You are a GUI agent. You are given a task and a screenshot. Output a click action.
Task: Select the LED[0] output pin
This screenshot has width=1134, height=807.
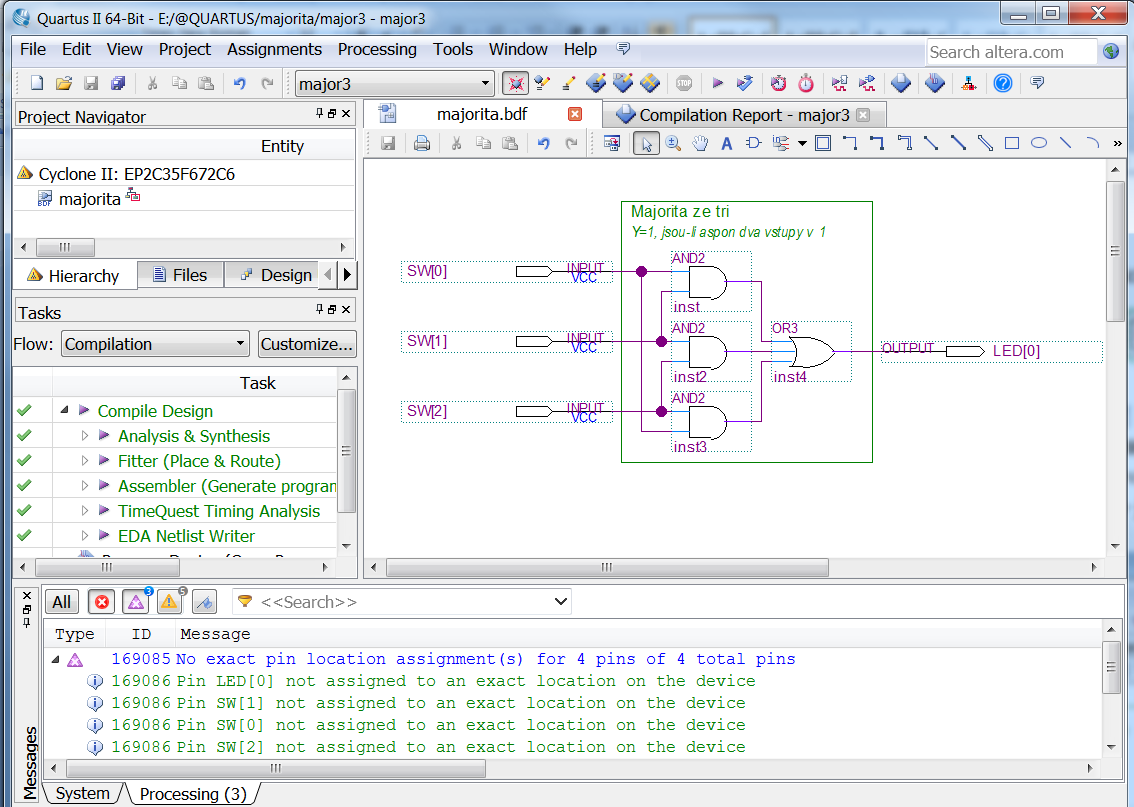992,351
